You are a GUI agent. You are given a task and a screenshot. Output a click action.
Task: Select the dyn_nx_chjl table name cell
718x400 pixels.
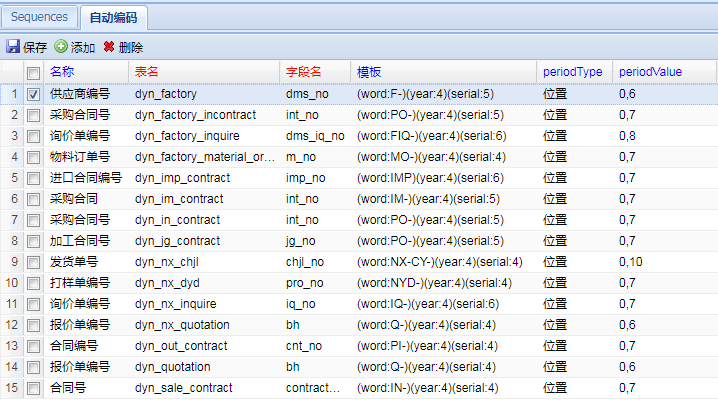(175, 262)
